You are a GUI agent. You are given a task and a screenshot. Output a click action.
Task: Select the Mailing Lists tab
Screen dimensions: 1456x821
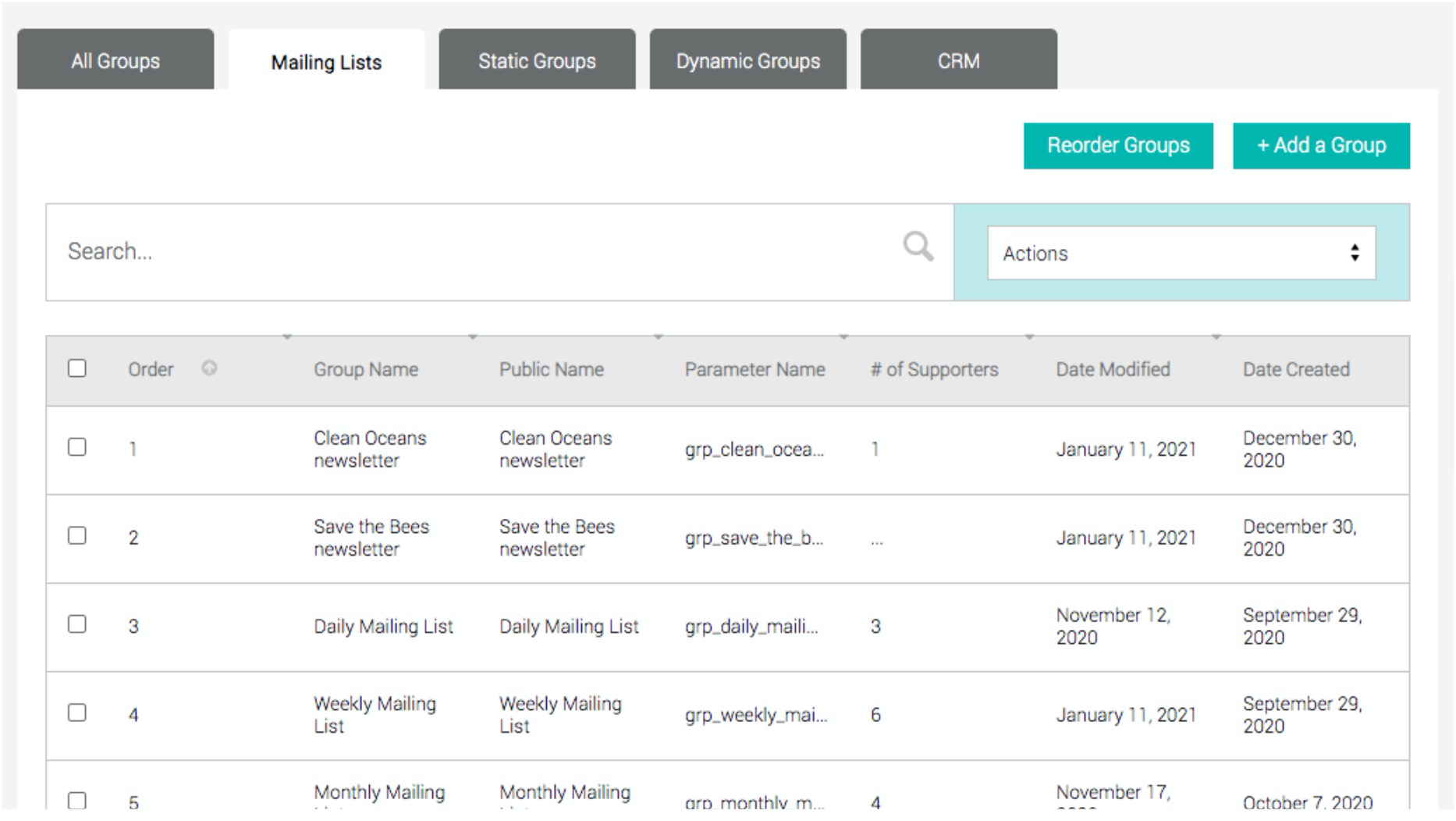tap(326, 61)
